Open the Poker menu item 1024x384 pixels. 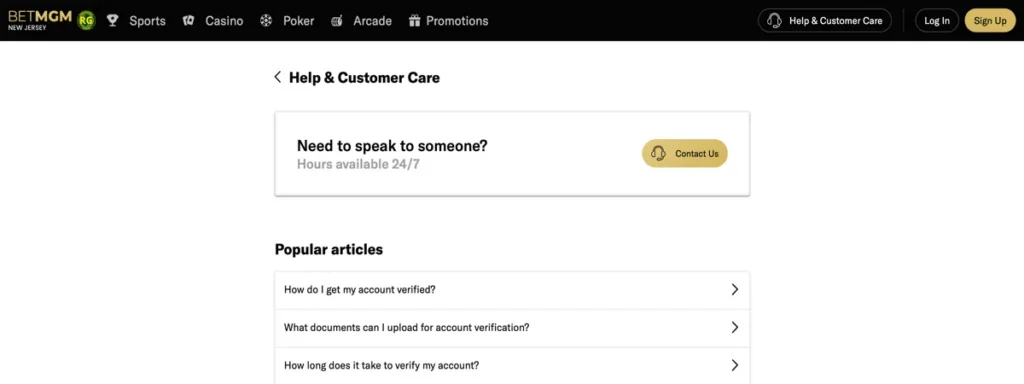[x=298, y=21]
